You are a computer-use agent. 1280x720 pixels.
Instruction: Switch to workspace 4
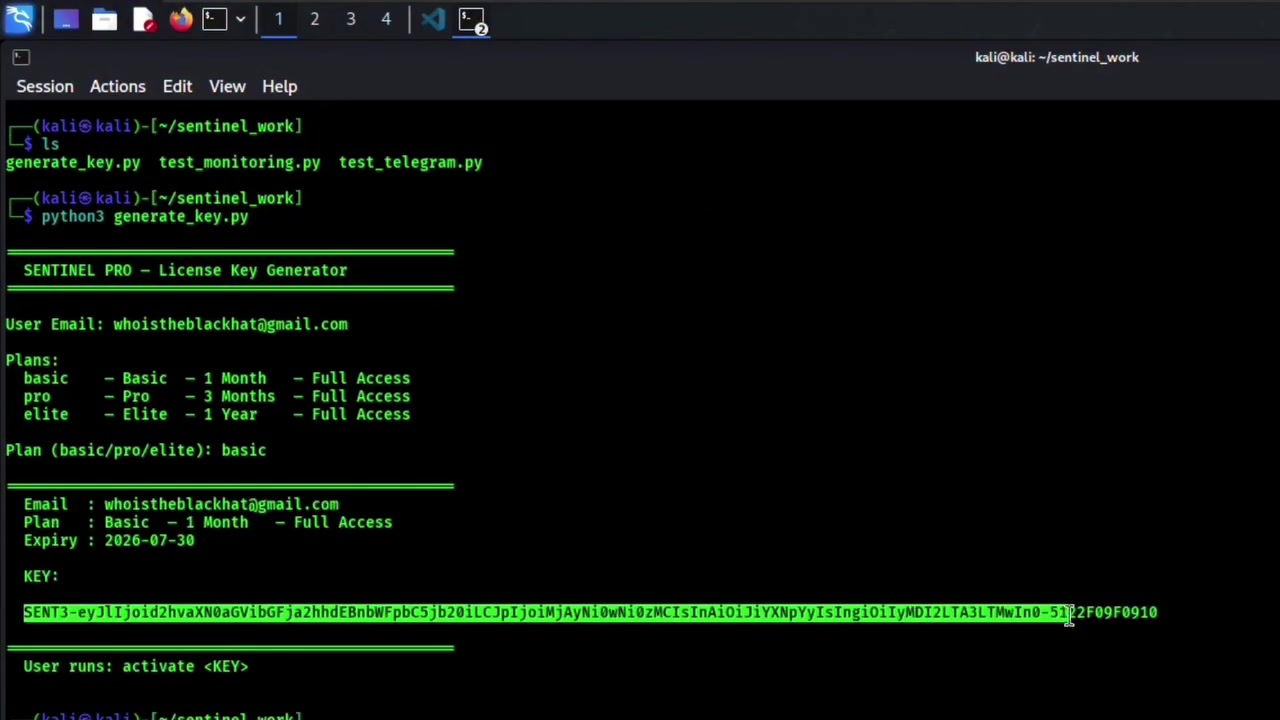click(386, 19)
